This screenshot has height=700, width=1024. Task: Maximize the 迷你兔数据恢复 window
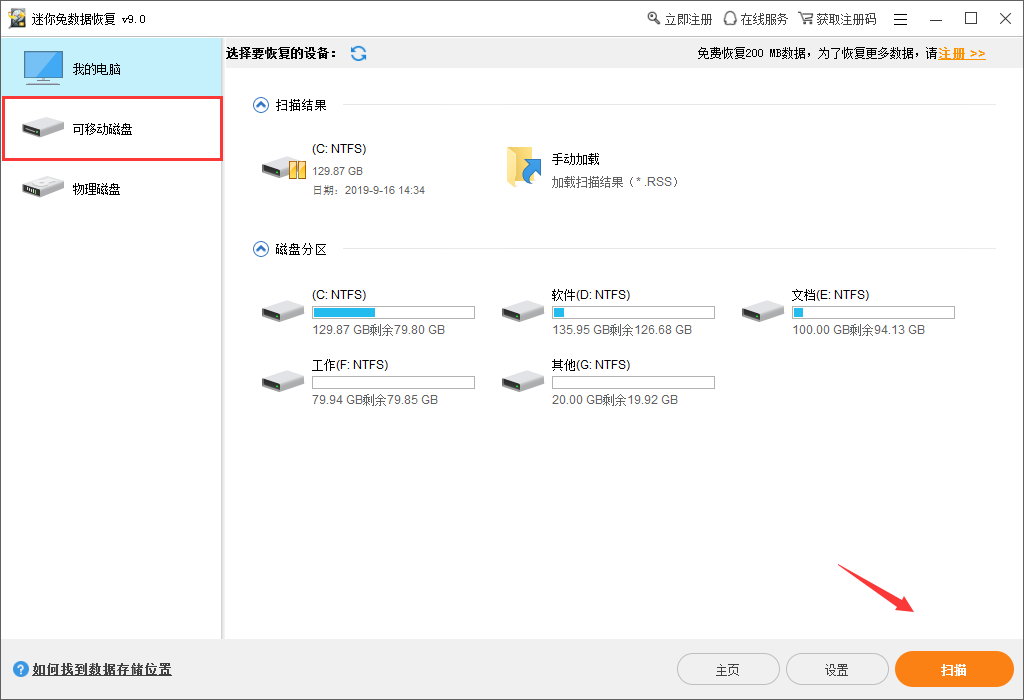click(971, 19)
